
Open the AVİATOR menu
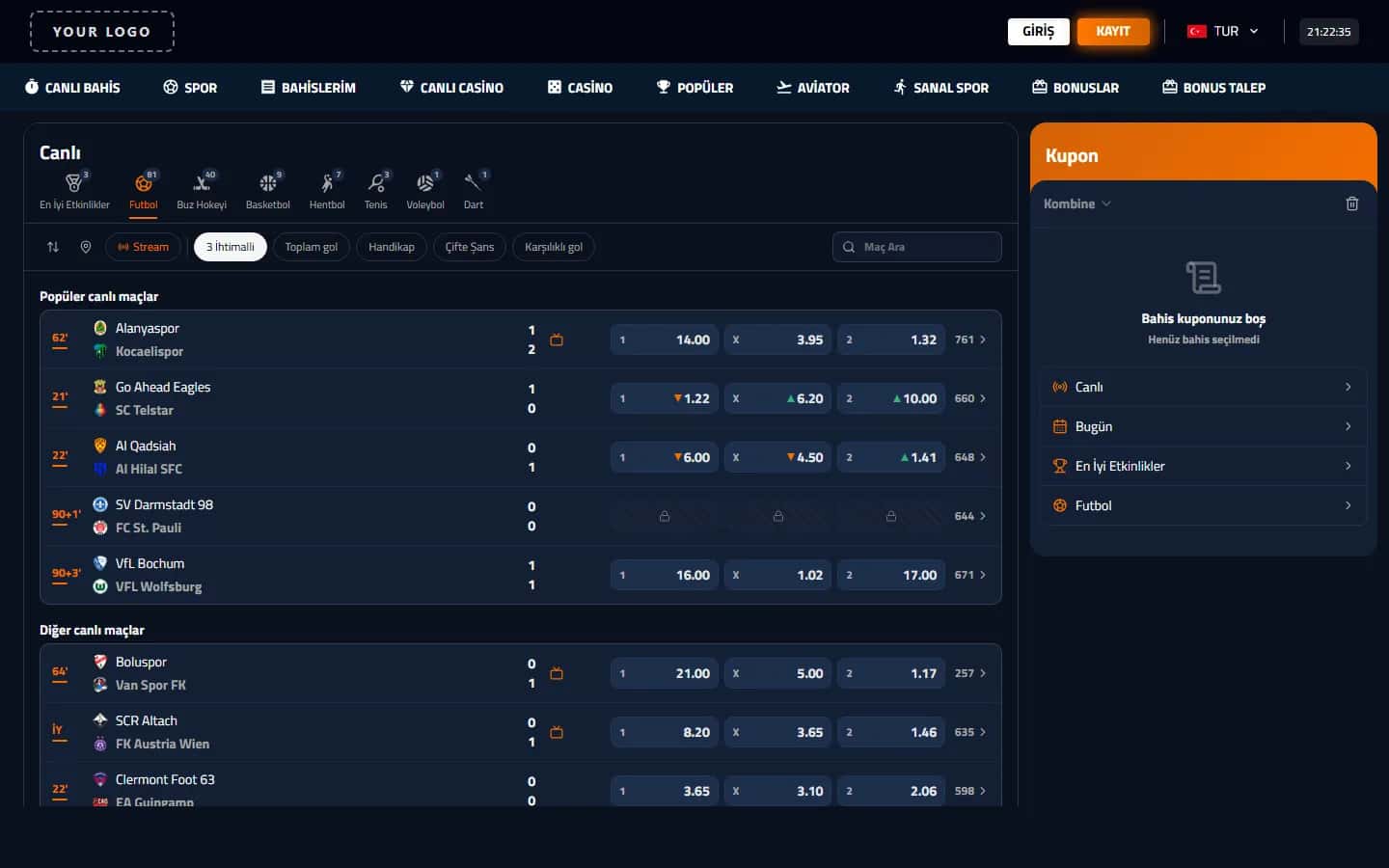813,87
